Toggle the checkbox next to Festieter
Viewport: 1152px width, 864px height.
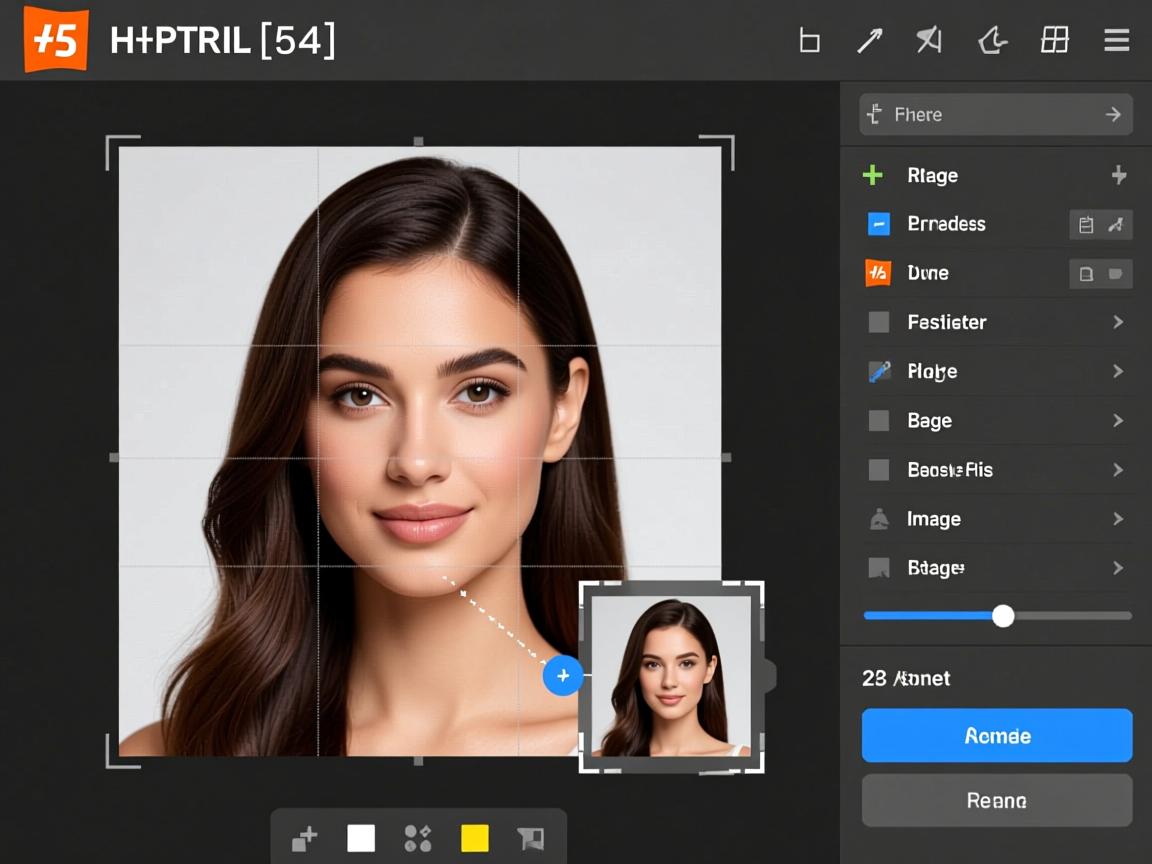click(879, 322)
